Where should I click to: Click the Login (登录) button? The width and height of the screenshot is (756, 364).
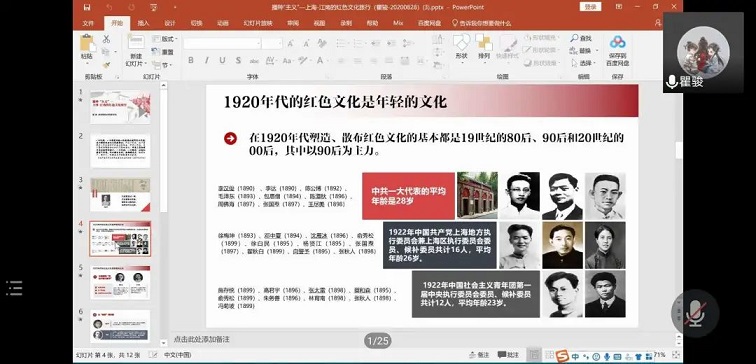click(x=591, y=7)
